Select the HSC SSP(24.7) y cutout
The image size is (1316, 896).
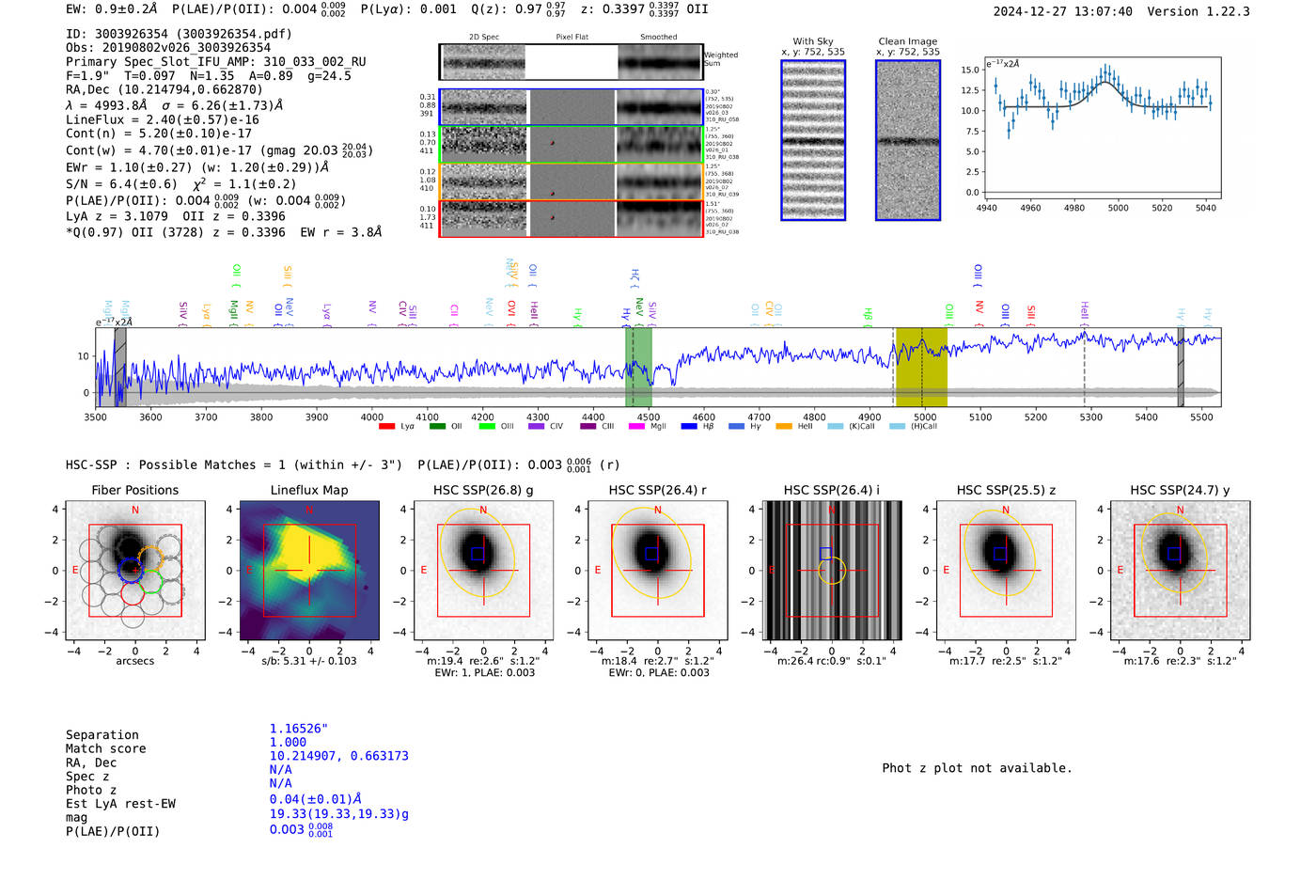coord(1181,570)
